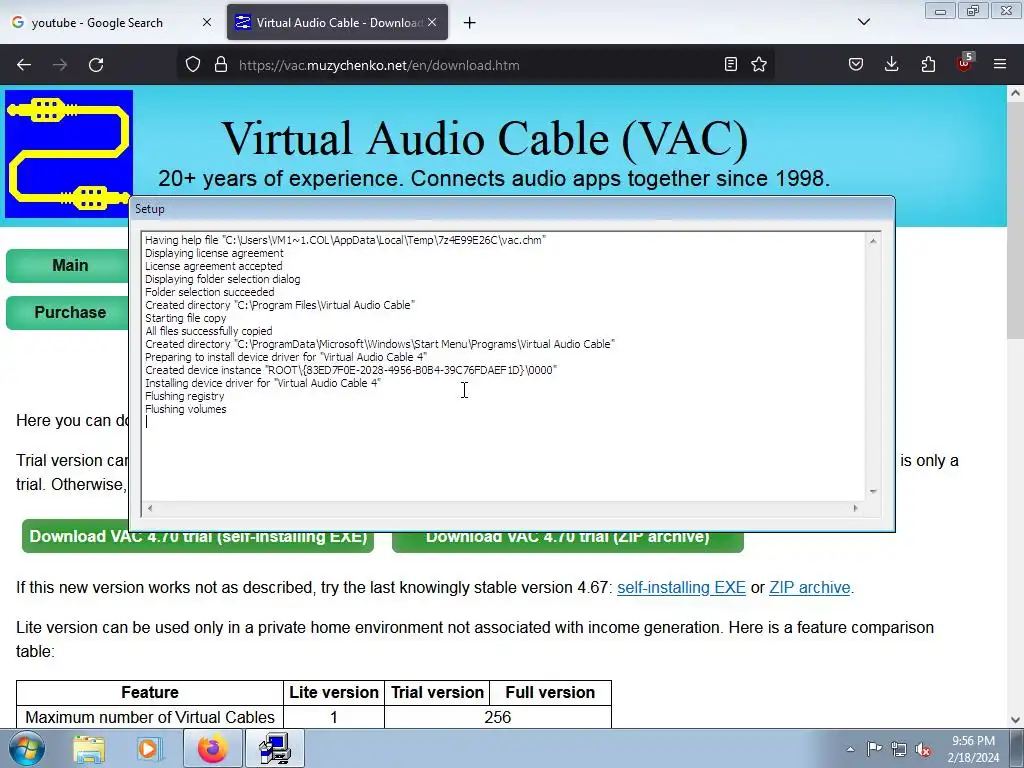Click the log line 'Folder selection succeeded'
Image resolution: width=1024 pixels, height=768 pixels.
pos(210,292)
